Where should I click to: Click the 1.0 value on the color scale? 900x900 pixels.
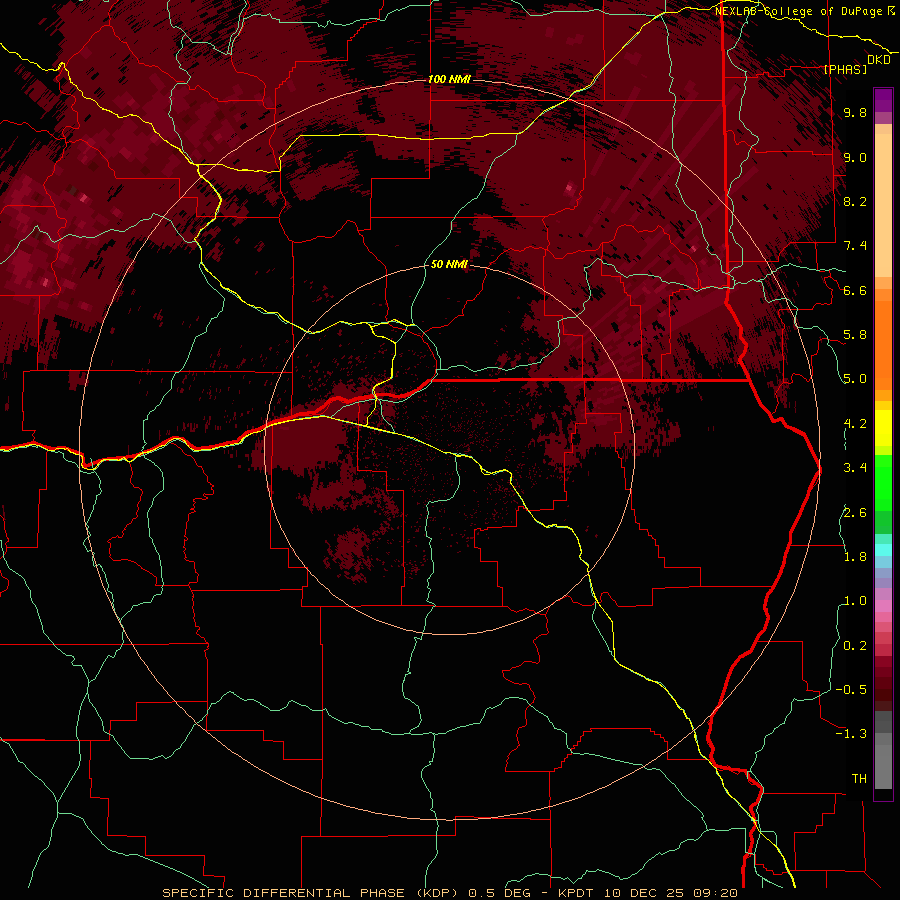(x=855, y=601)
